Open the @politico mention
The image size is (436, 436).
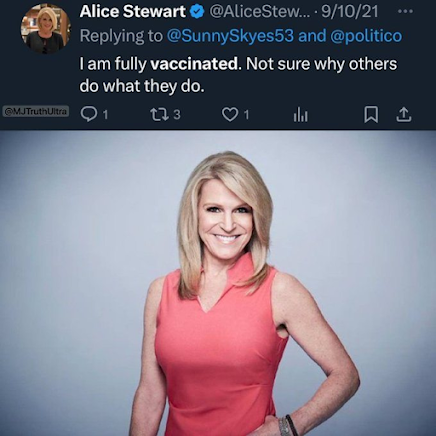pos(366,36)
